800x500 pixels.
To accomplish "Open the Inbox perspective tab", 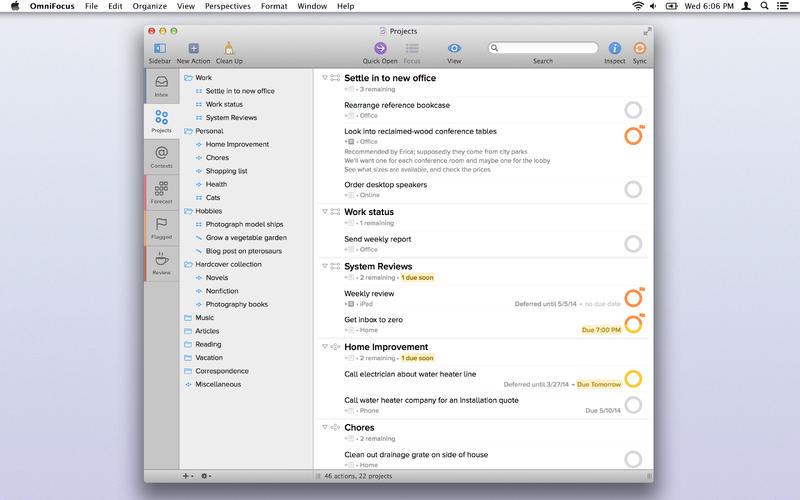I will pyautogui.click(x=161, y=86).
